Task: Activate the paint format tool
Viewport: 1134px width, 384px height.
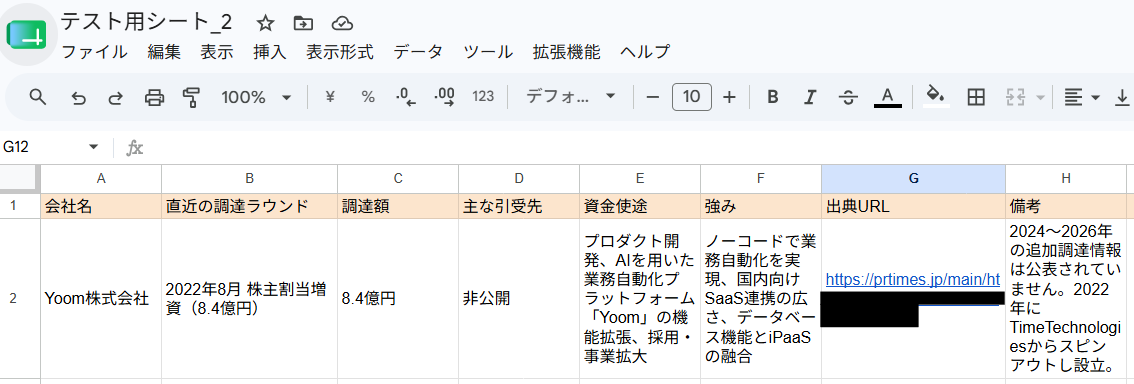Action: 192,98
